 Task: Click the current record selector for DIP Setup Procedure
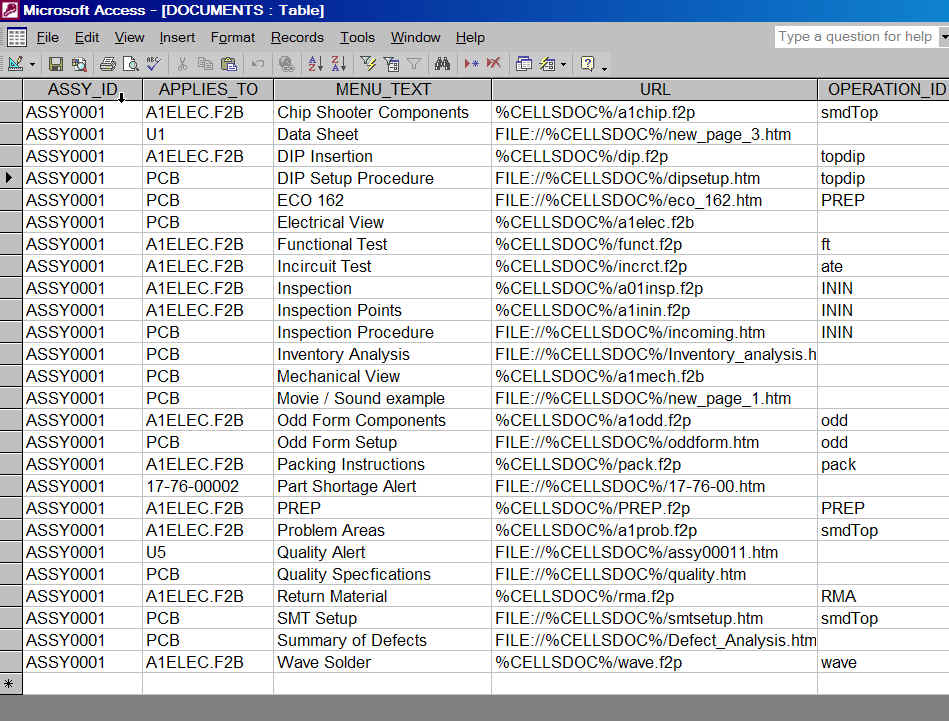click(x=11, y=178)
